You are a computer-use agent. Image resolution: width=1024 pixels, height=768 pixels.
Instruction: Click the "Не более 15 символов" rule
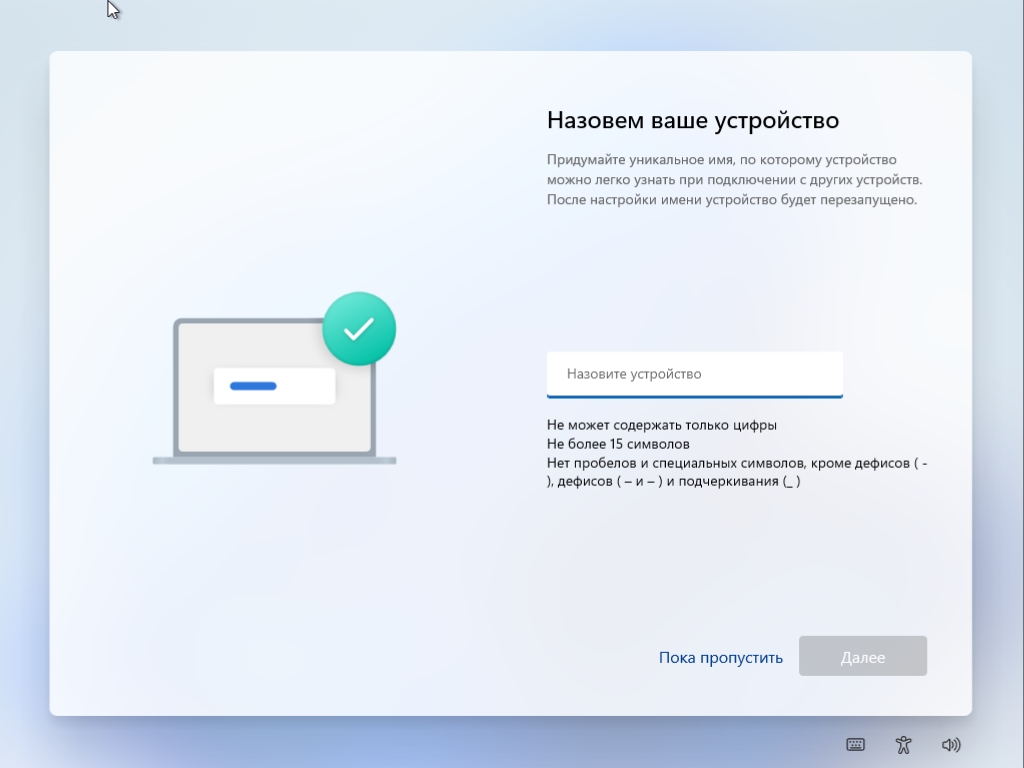pyautogui.click(x=618, y=444)
